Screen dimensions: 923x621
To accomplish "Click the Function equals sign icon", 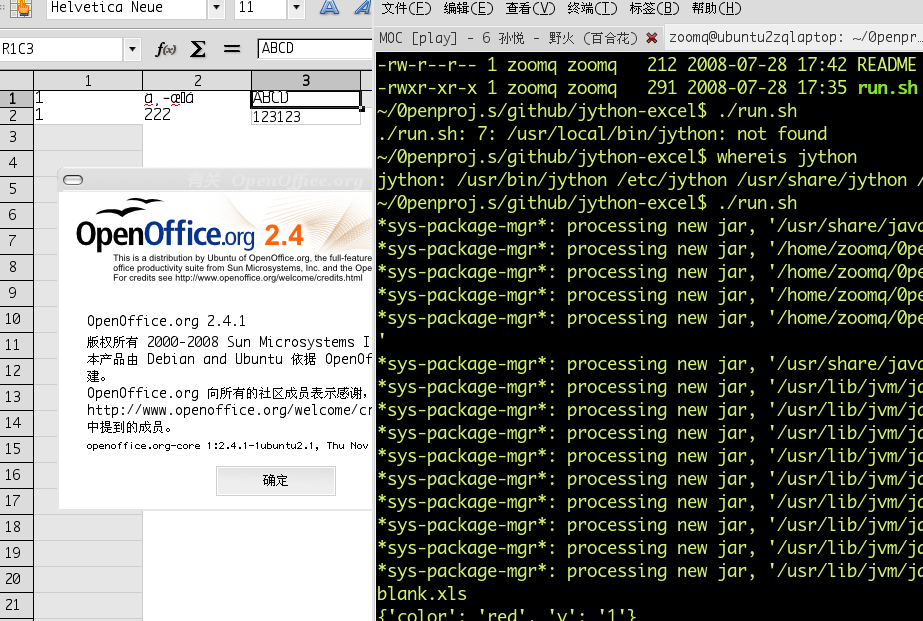I will (232, 49).
